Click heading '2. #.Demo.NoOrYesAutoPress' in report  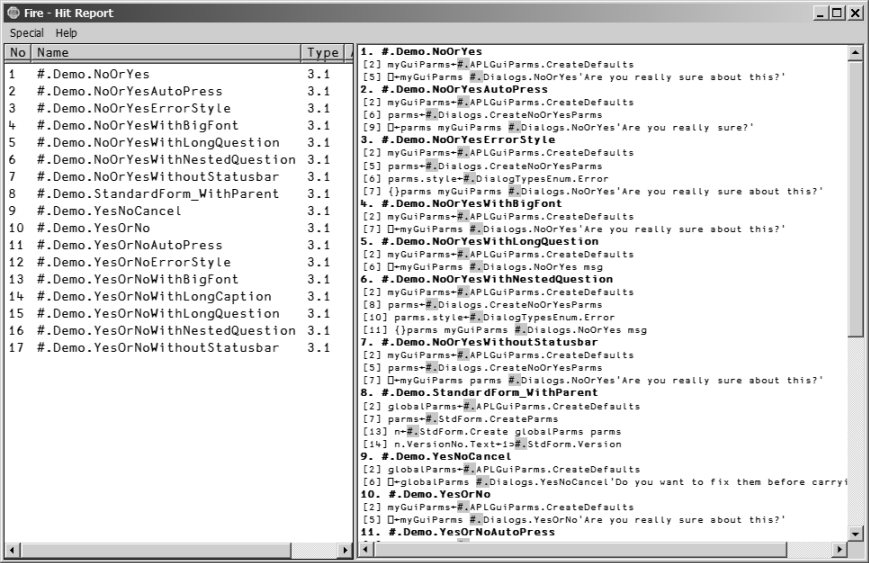[x=454, y=89]
